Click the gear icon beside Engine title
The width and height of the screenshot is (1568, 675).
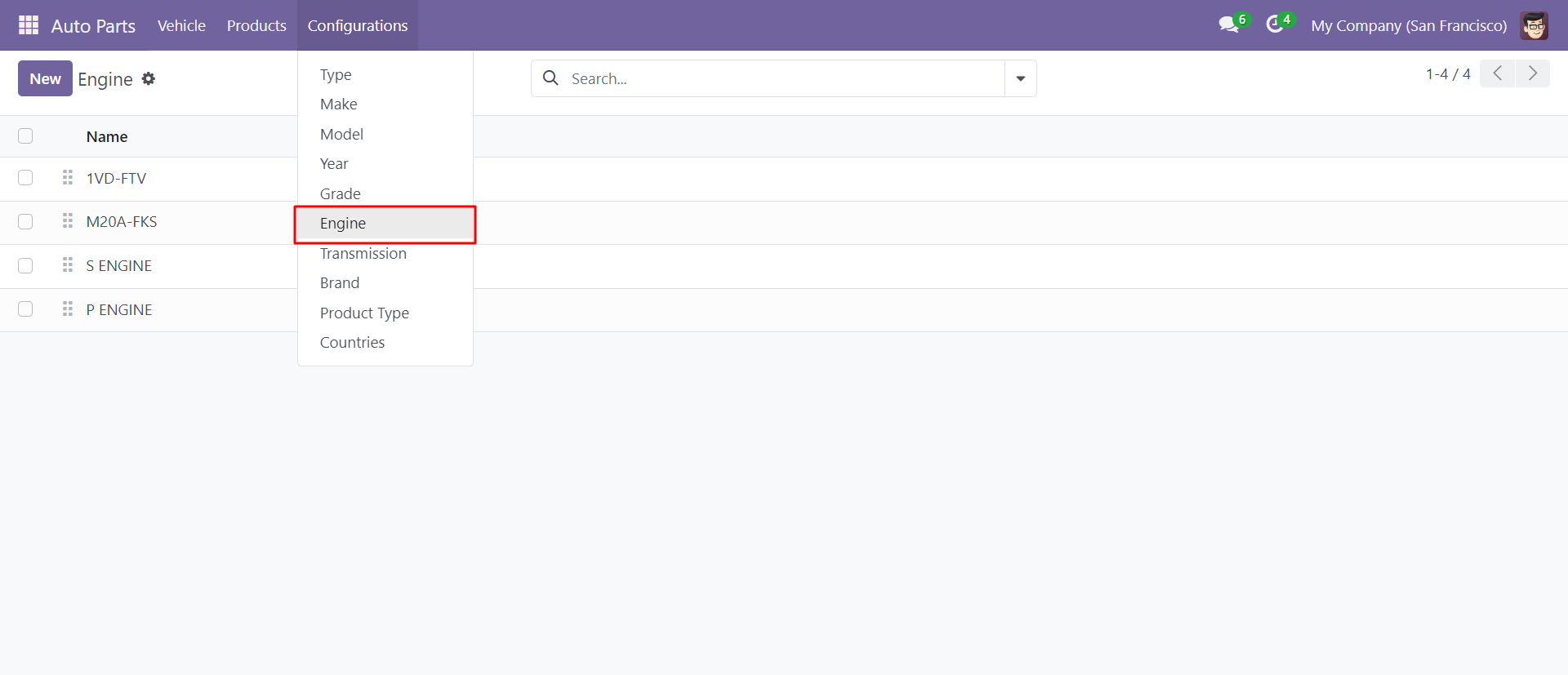148,78
